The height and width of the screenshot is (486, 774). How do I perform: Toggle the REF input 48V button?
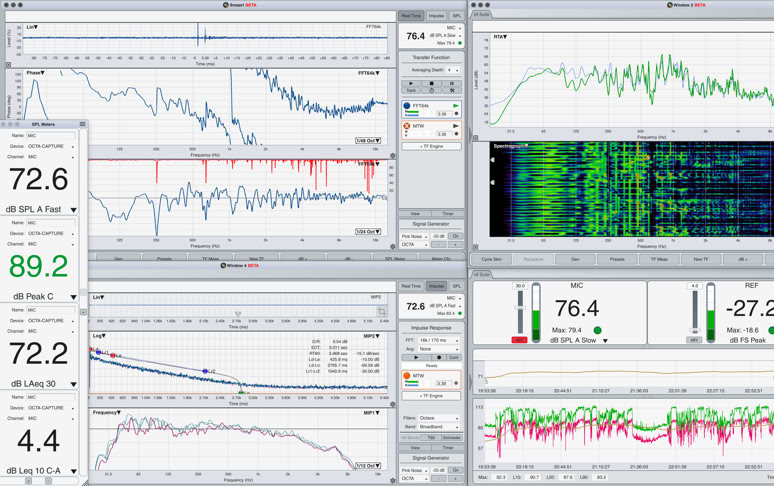click(x=694, y=340)
